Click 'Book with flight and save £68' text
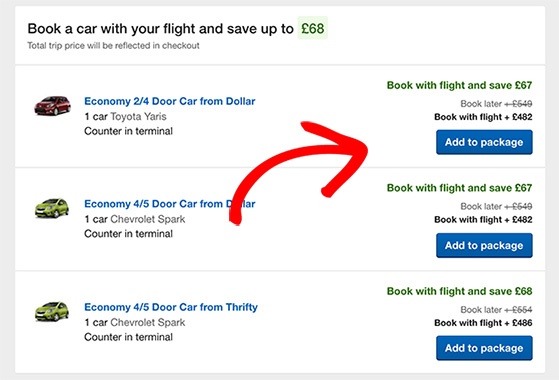The width and height of the screenshot is (559, 380). click(x=460, y=291)
